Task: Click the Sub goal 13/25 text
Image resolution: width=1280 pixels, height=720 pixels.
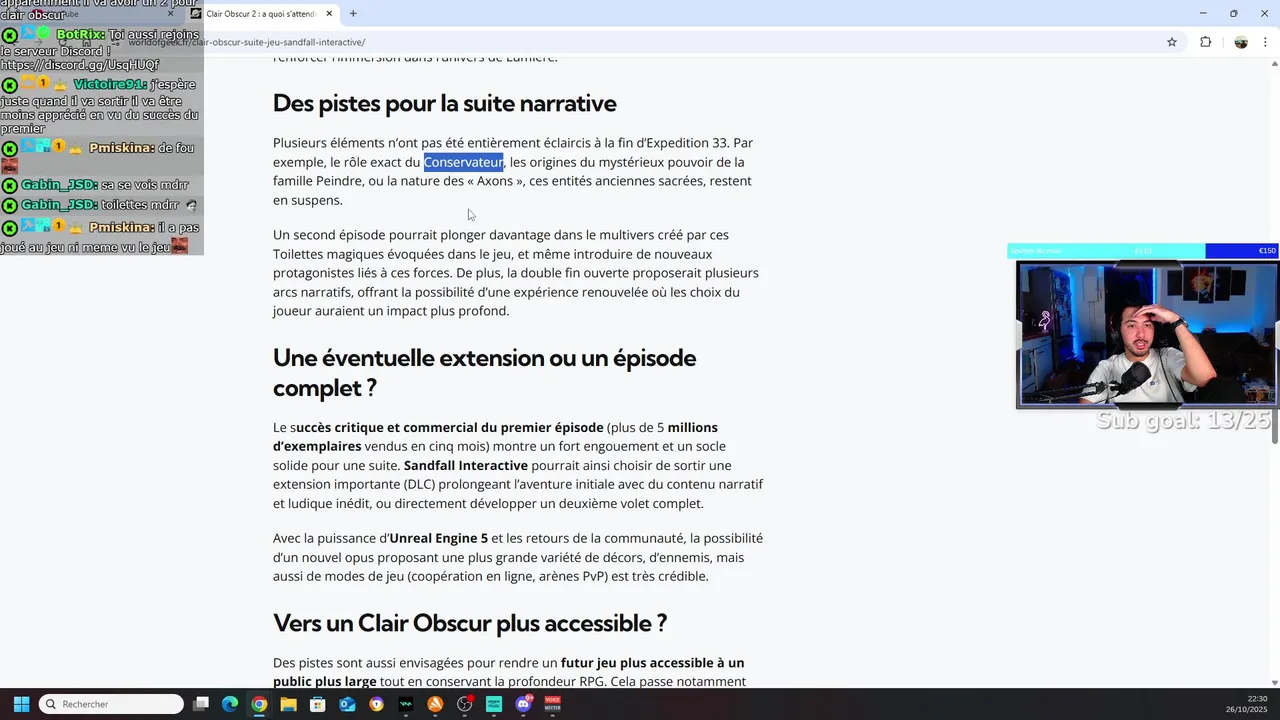Action: [1185, 421]
